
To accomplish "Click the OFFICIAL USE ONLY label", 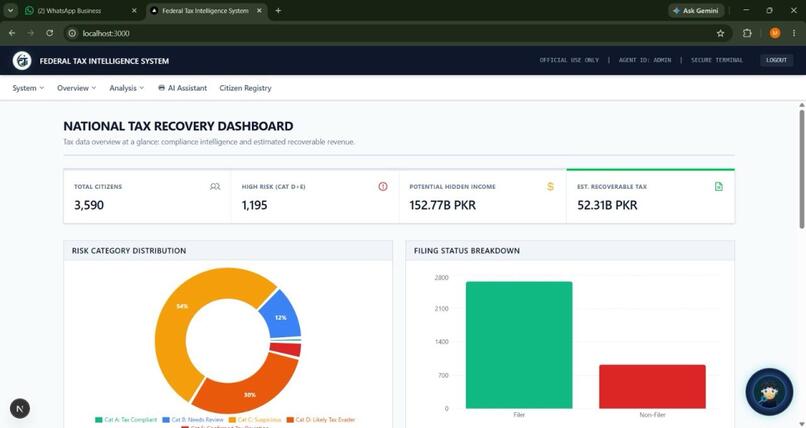I will coord(569,60).
